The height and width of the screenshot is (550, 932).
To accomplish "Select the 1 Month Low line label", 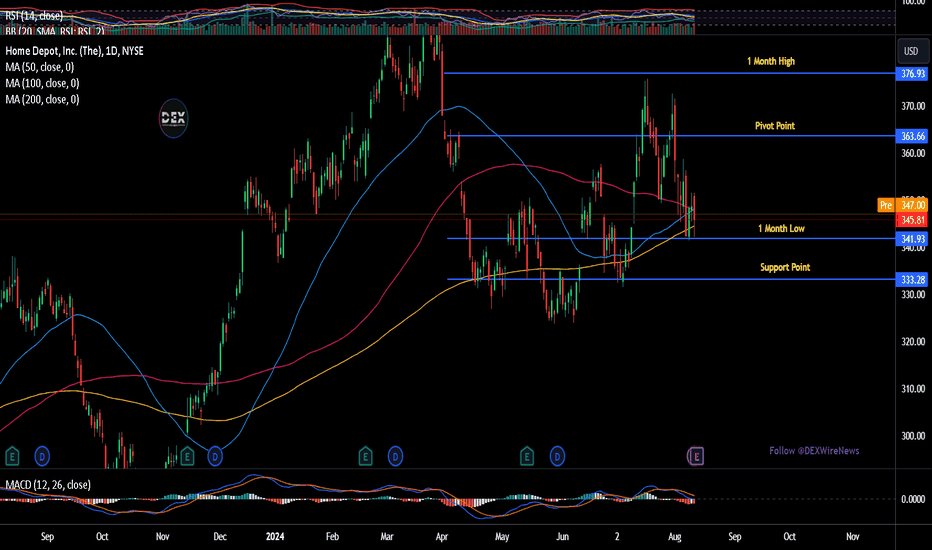I will (x=781, y=229).
